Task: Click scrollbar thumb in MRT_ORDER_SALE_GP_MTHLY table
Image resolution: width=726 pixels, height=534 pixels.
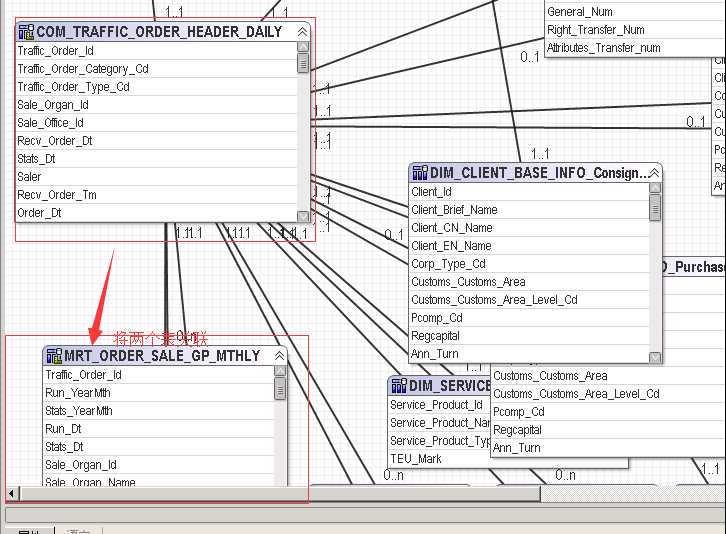Action: click(x=280, y=388)
